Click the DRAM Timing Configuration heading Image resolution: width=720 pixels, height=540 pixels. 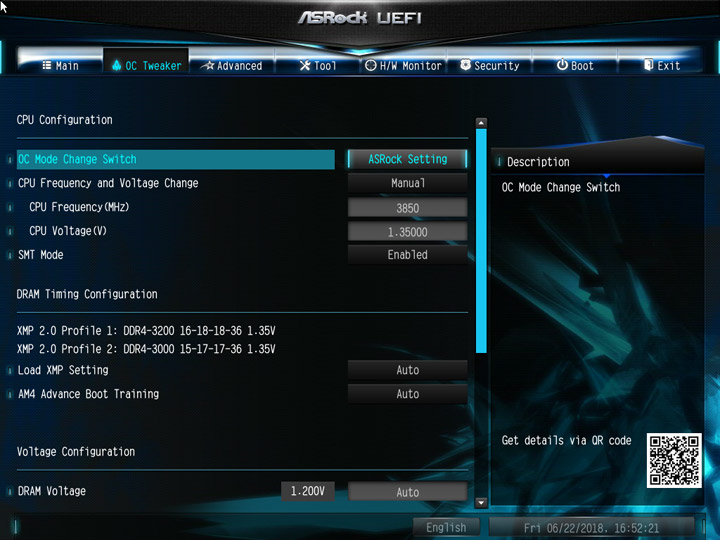click(87, 294)
